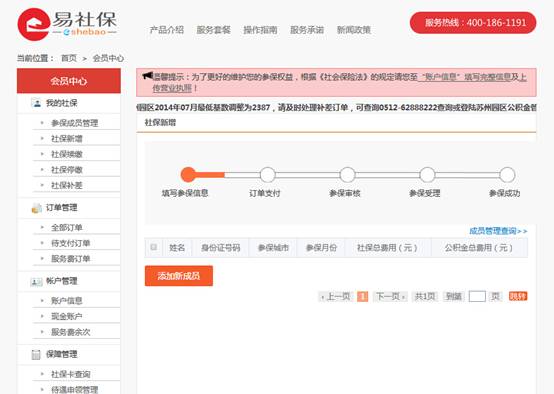This screenshot has width=554, height=394.
Task: Click the 社保总费用（元） column header
Action: (x=388, y=247)
